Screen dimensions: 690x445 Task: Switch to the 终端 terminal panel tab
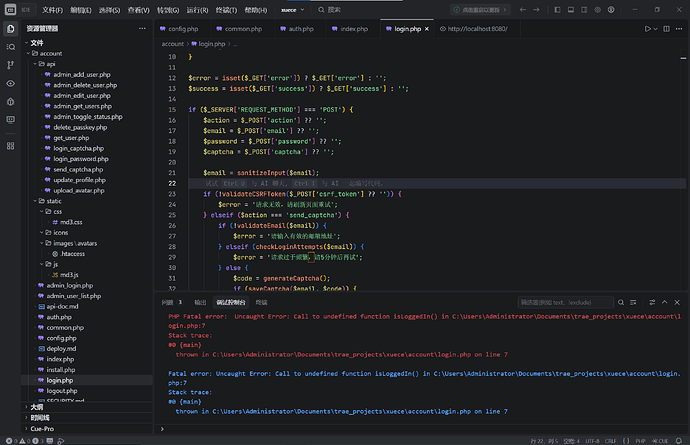coord(261,302)
